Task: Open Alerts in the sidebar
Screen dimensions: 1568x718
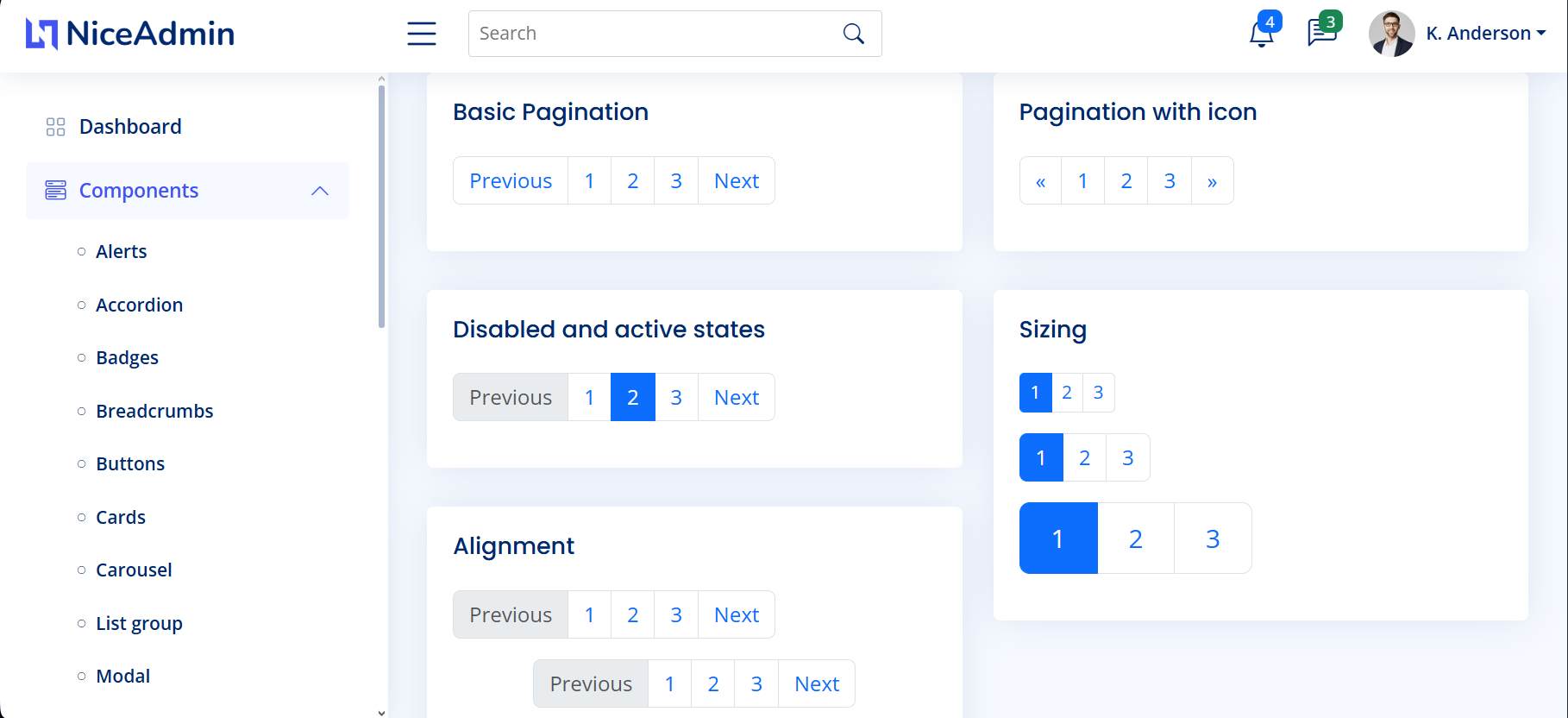Action: coord(122,252)
